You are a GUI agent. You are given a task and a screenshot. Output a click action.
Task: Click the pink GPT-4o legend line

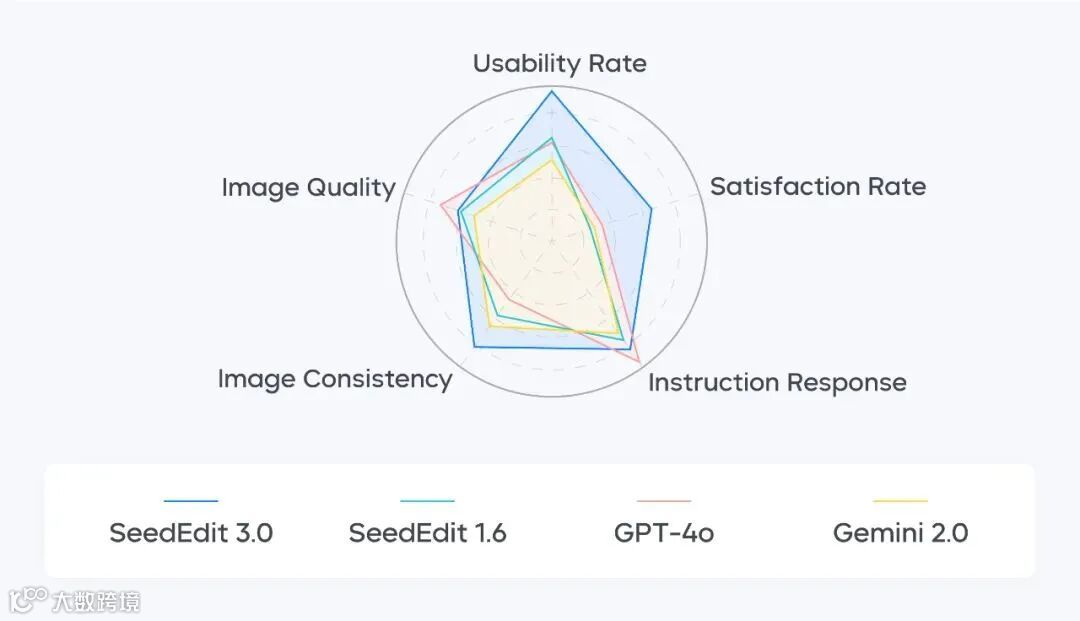664,500
